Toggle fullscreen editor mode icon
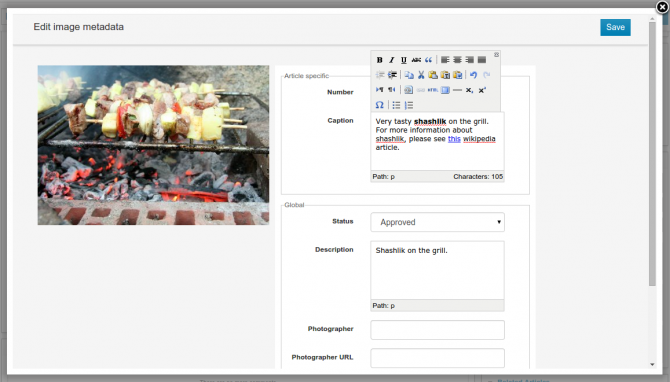This screenshot has height=382, width=670. pos(445,90)
